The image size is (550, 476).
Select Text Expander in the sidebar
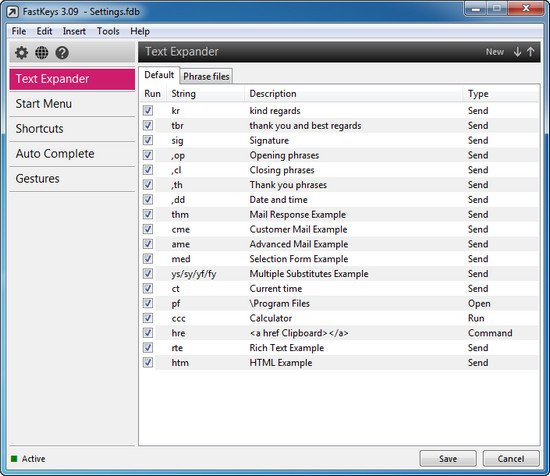[x=72, y=79]
